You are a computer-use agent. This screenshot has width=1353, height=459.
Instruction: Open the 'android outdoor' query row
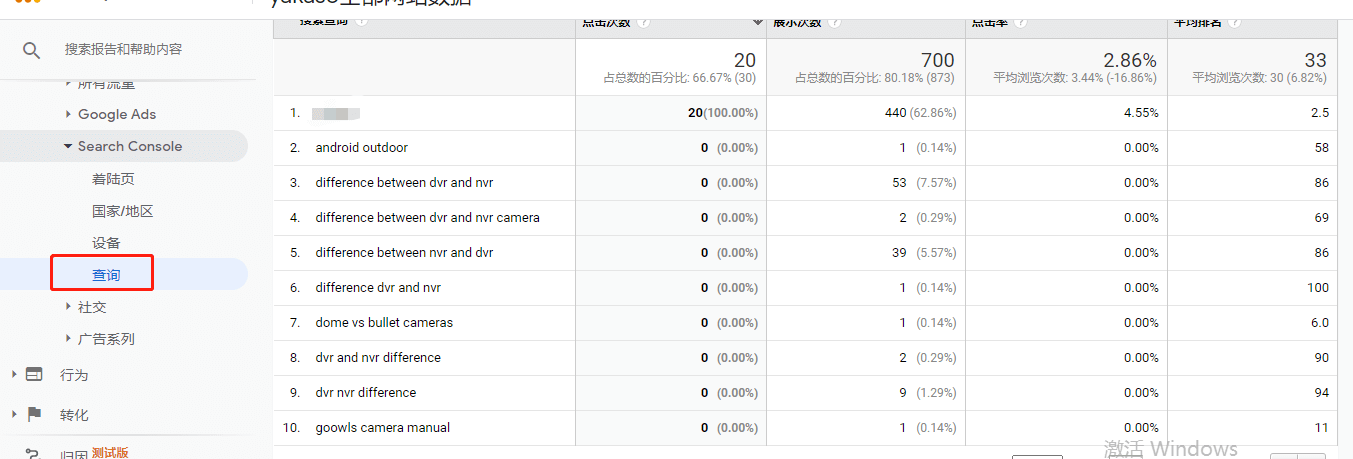[361, 147]
